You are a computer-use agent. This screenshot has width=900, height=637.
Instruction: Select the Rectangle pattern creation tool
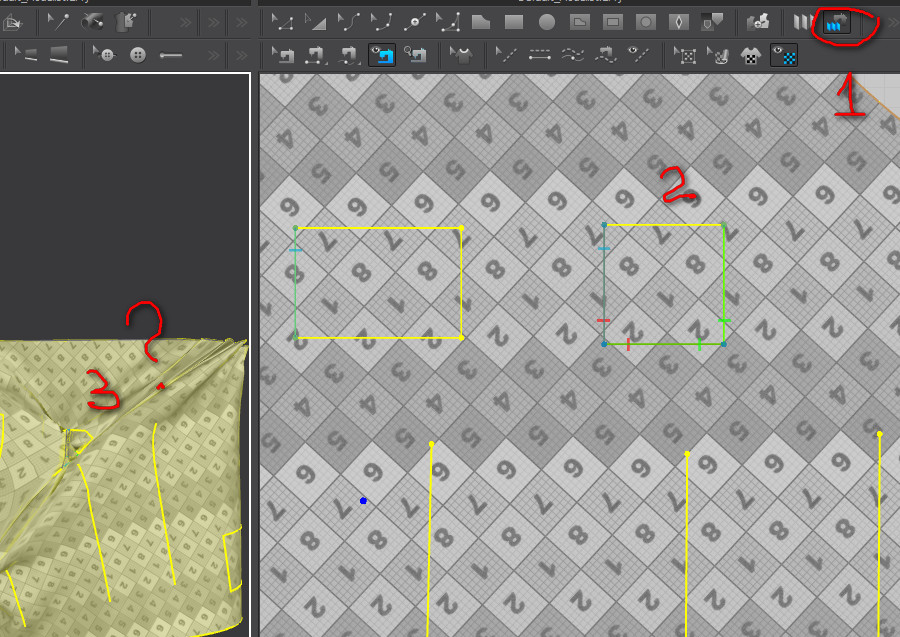pos(514,22)
